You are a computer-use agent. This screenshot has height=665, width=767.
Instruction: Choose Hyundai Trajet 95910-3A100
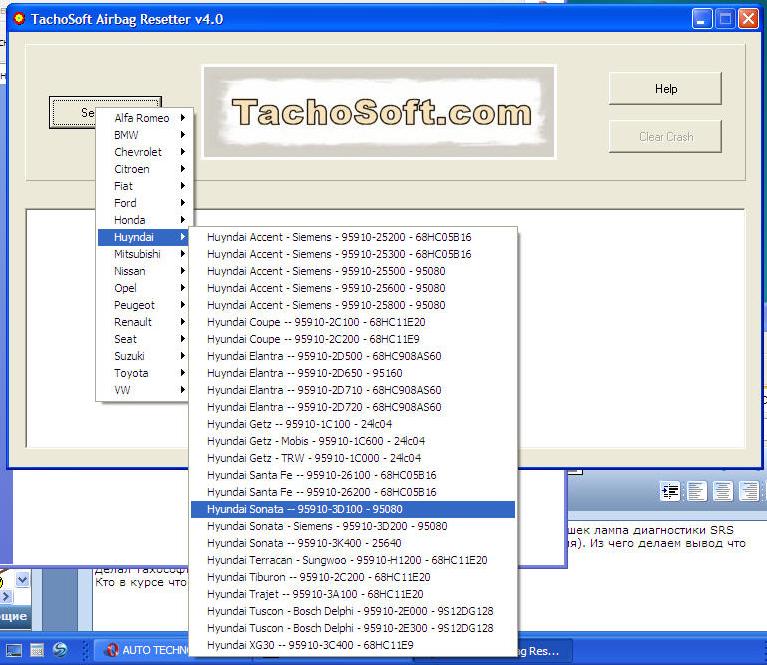tap(353, 594)
